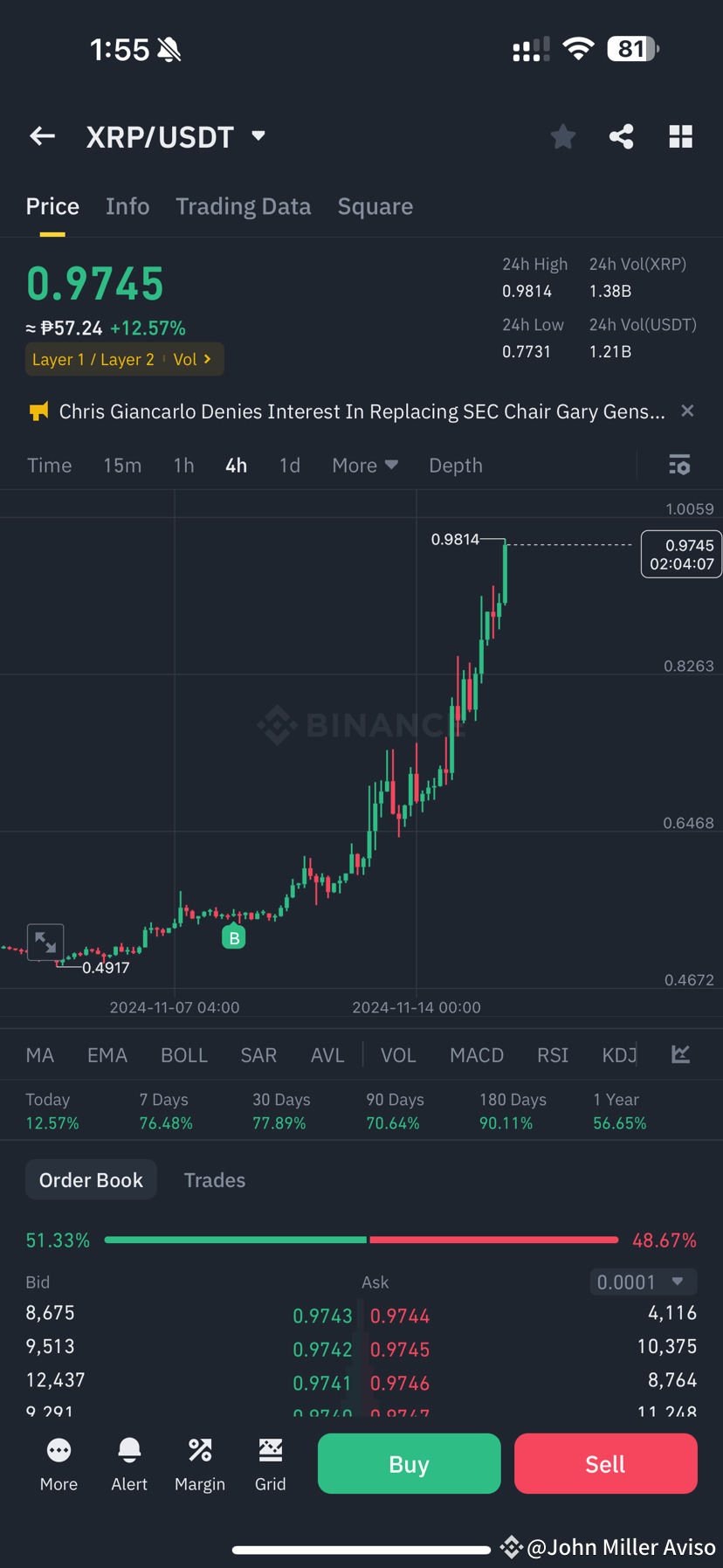Expand the More timeframes dropdown
Image resolution: width=723 pixels, height=1568 pixels.
click(364, 466)
